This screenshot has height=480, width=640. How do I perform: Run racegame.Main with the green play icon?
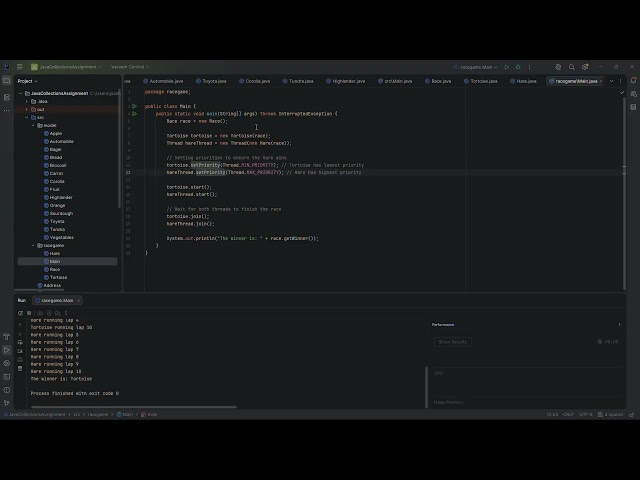[507, 67]
